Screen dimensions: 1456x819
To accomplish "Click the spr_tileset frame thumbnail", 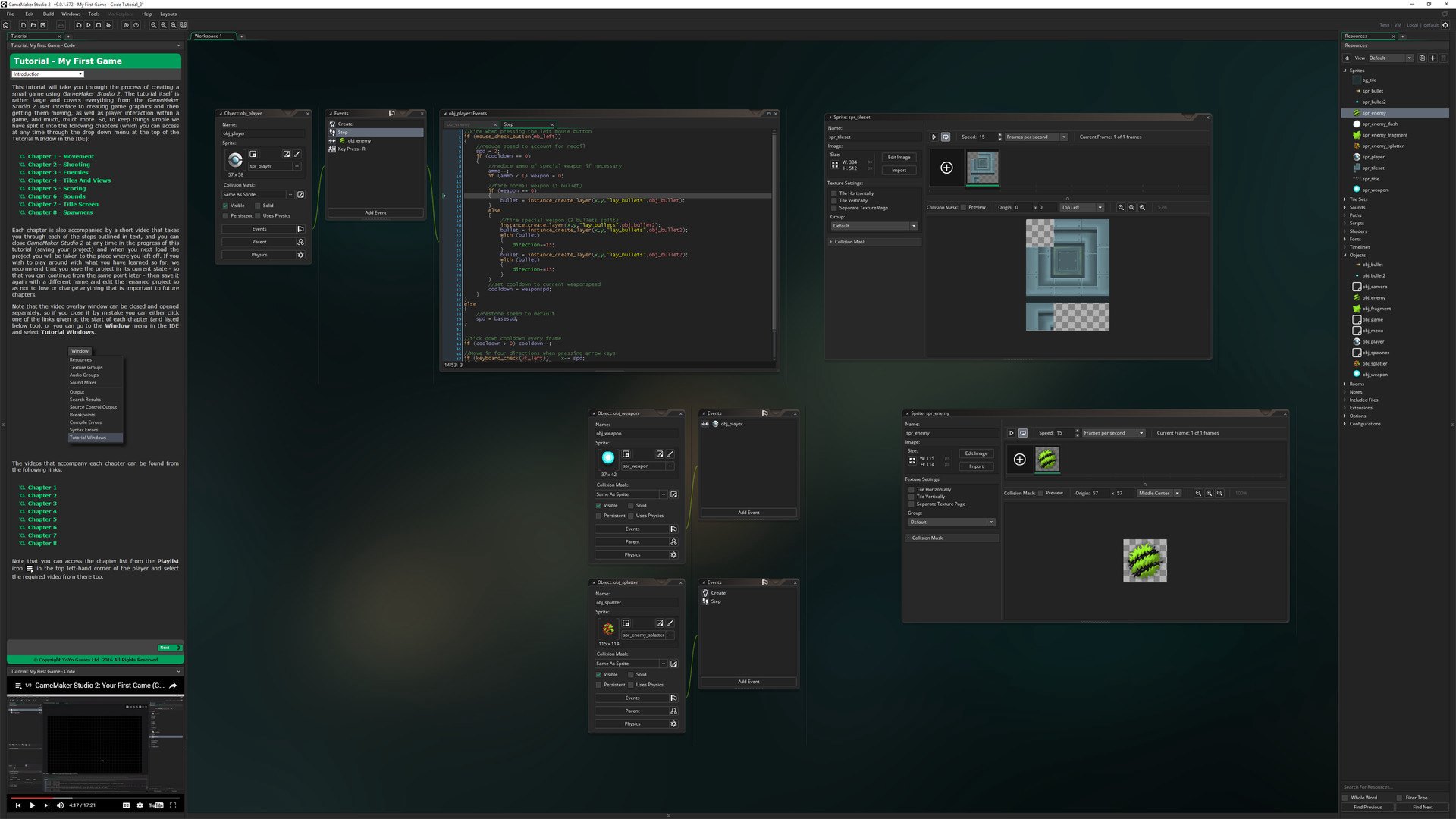I will click(983, 167).
